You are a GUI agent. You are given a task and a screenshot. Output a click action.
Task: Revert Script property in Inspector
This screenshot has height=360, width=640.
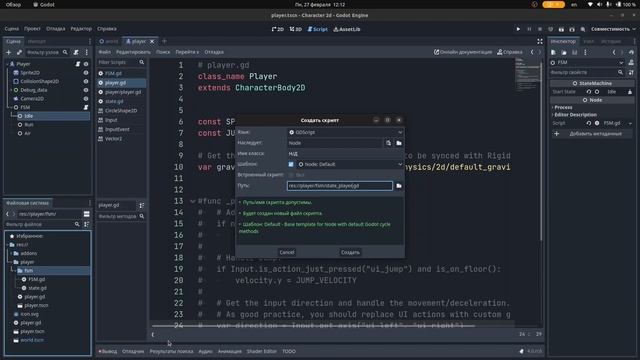[x=589, y=123]
